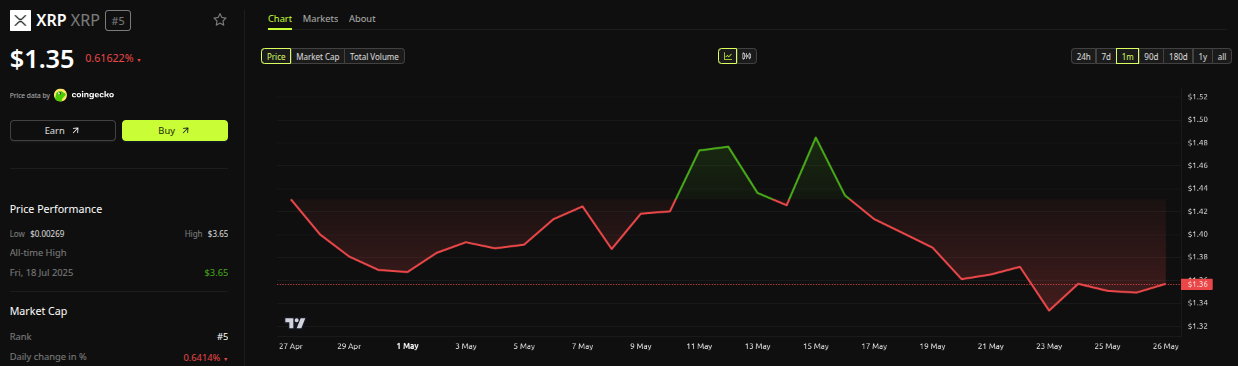Click the 27 Apr date on axis
1238x366 pixels.
click(x=291, y=346)
